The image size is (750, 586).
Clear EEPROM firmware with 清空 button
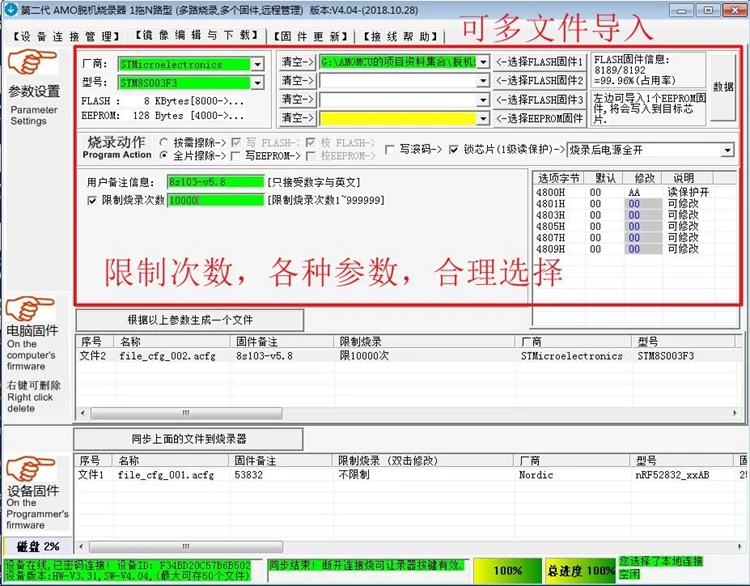point(297,118)
